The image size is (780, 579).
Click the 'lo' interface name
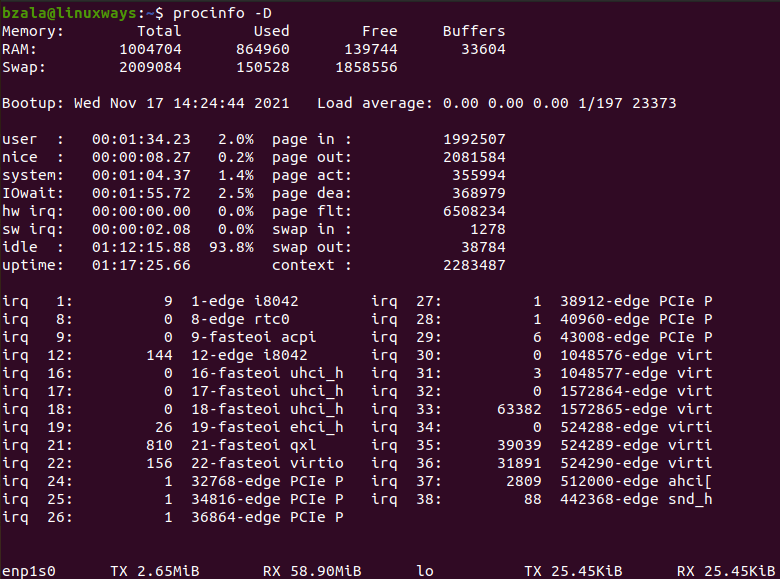tap(425, 571)
